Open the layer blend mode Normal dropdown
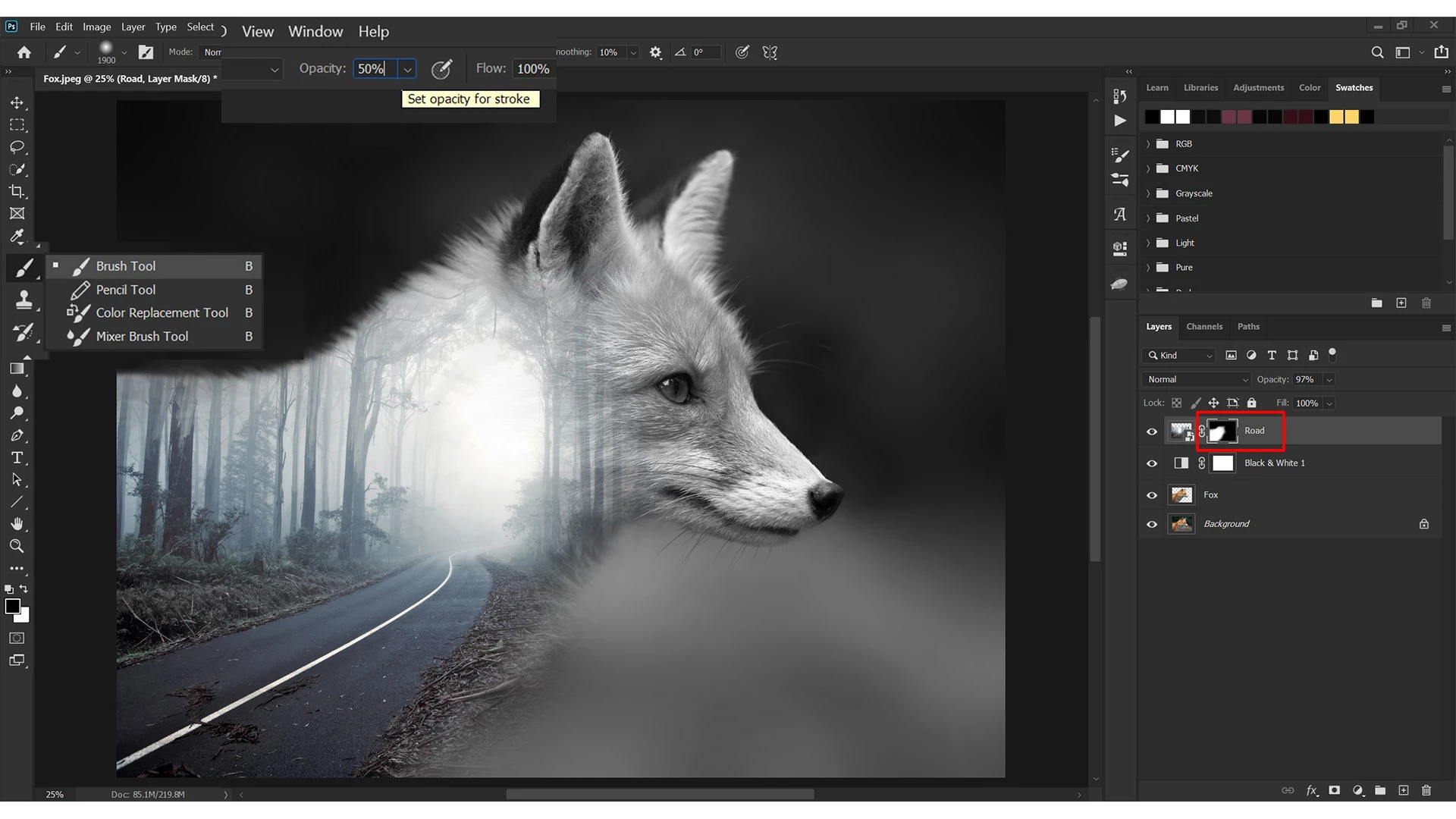The image size is (1456, 819). pos(1196,379)
